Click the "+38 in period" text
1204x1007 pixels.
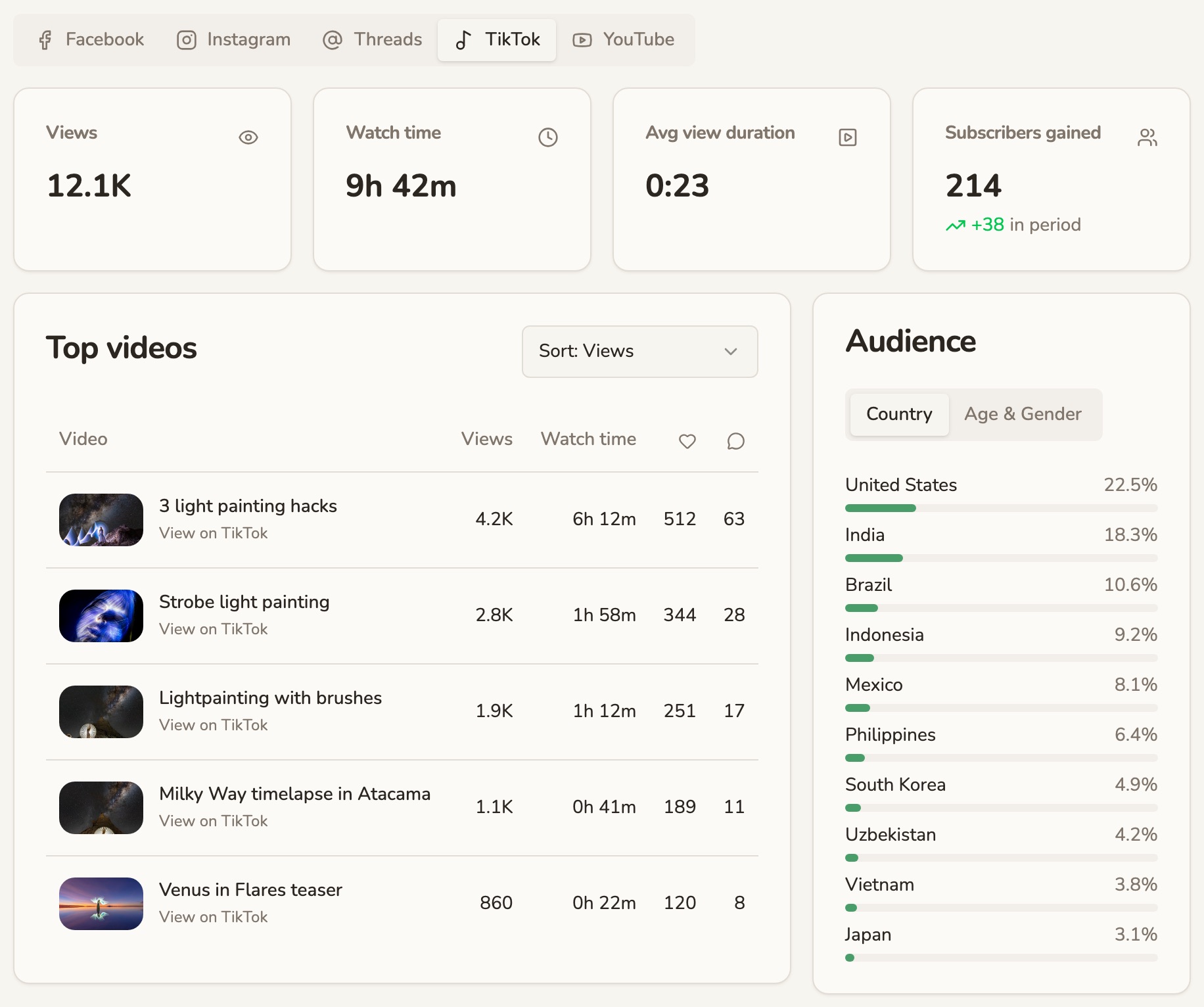[x=1027, y=225]
